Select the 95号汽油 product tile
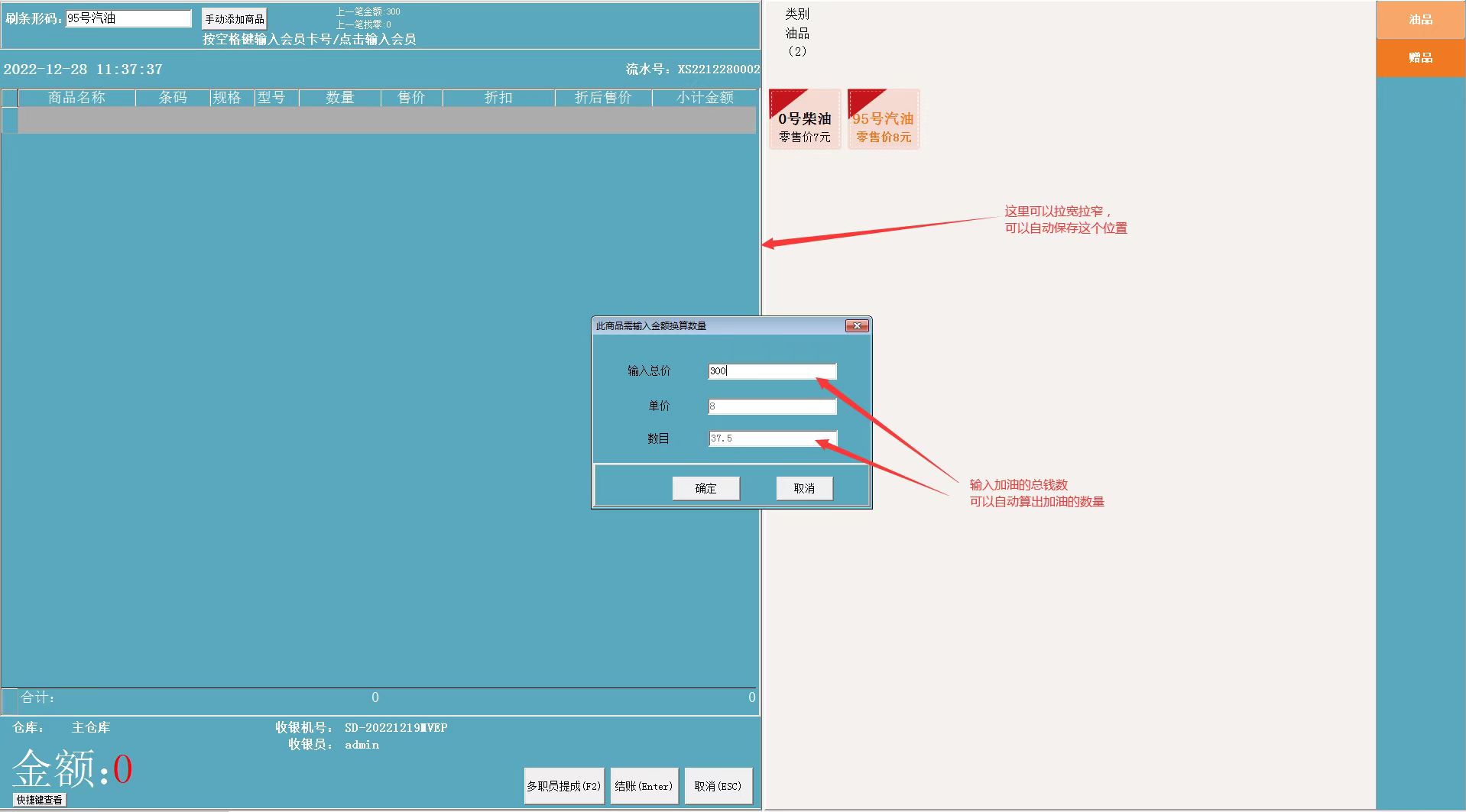This screenshot has width=1466, height=812. tap(883, 120)
